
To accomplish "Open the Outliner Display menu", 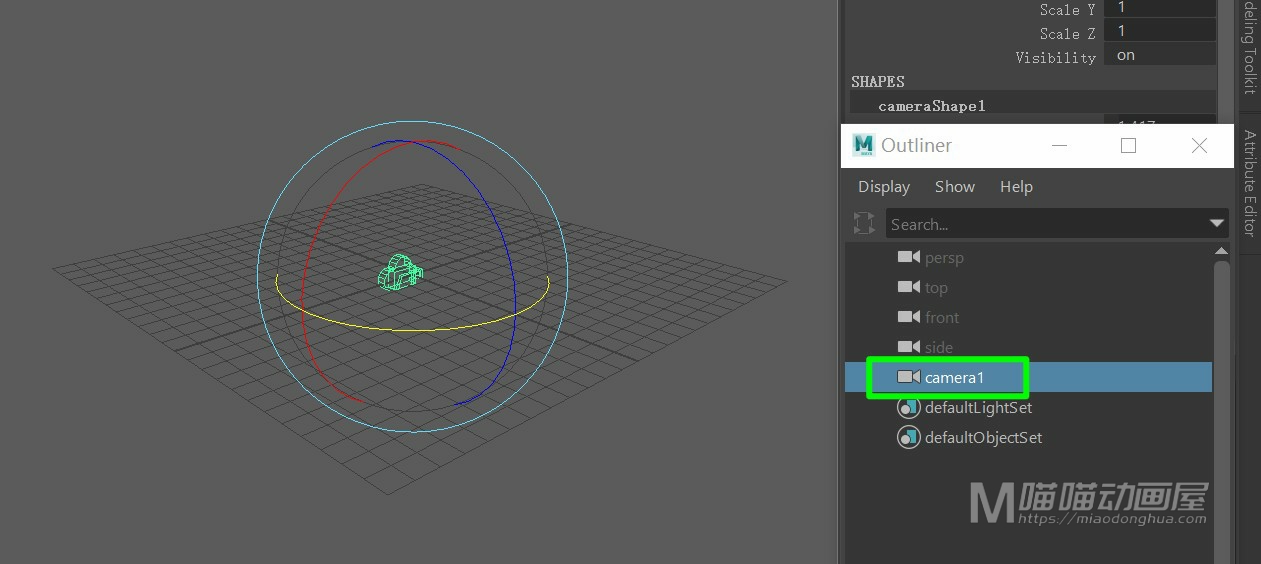I will coord(884,187).
